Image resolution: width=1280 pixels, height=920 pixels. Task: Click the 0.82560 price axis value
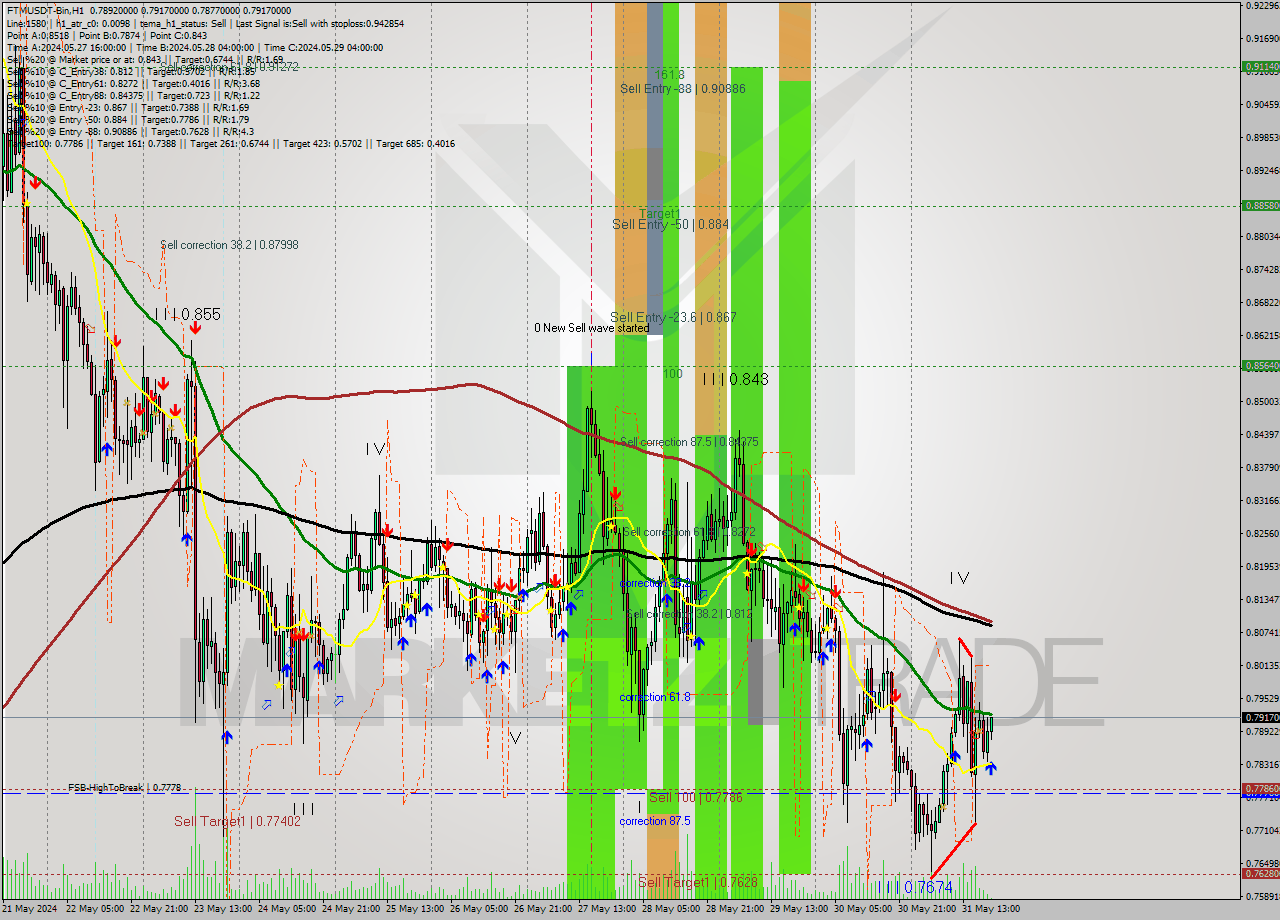(x=1261, y=533)
